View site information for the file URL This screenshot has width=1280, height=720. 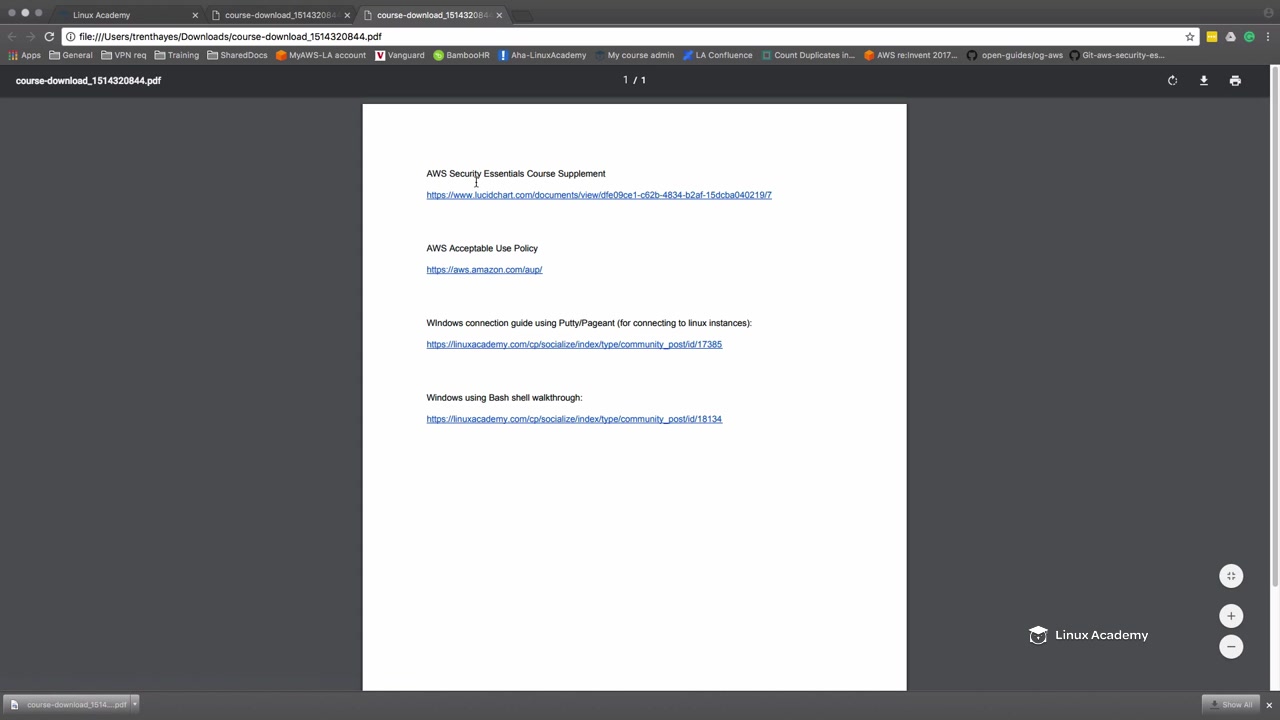point(70,37)
